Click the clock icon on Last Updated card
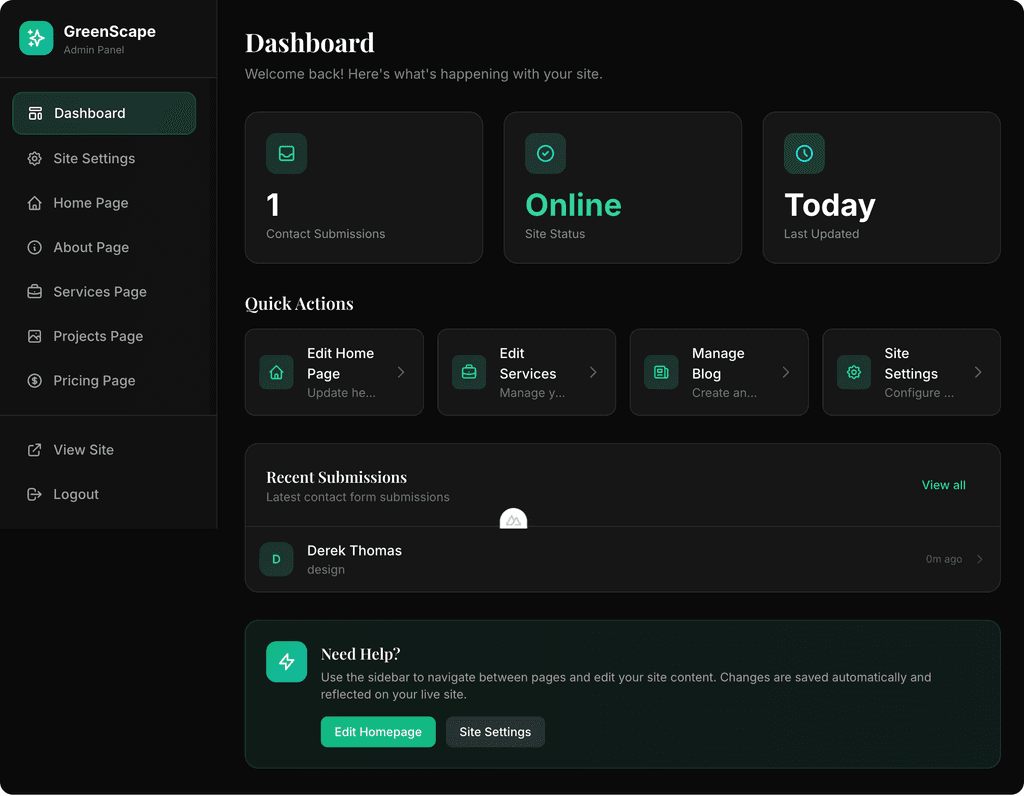The image size is (1024, 796). pos(804,154)
